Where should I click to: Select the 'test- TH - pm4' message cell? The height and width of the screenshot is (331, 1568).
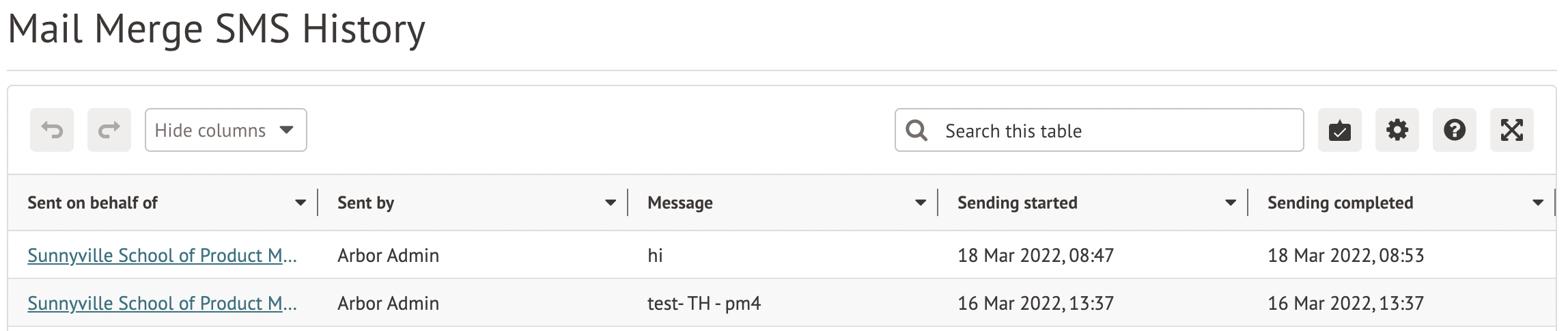point(703,303)
